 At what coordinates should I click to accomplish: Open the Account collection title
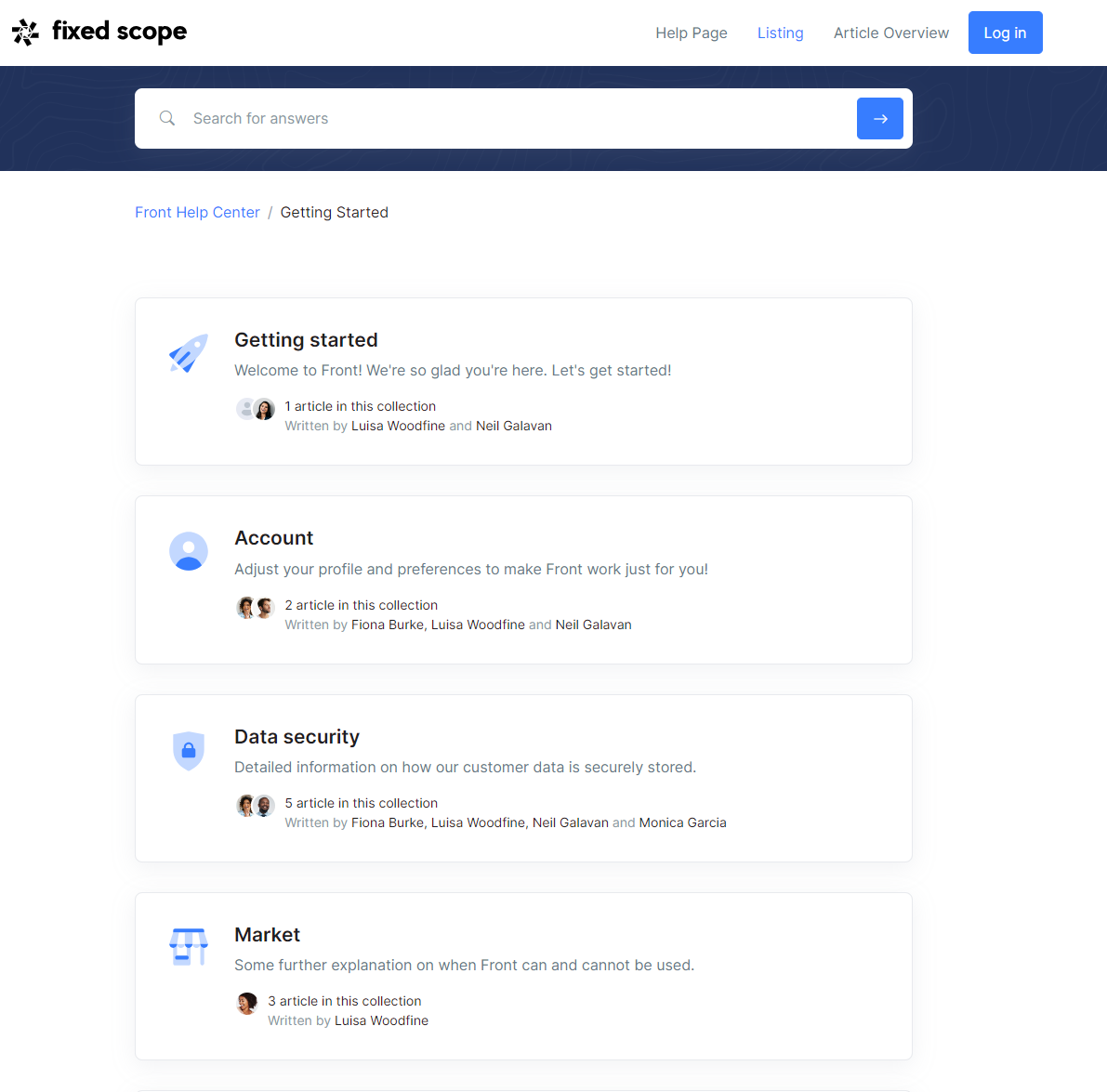pos(274,538)
